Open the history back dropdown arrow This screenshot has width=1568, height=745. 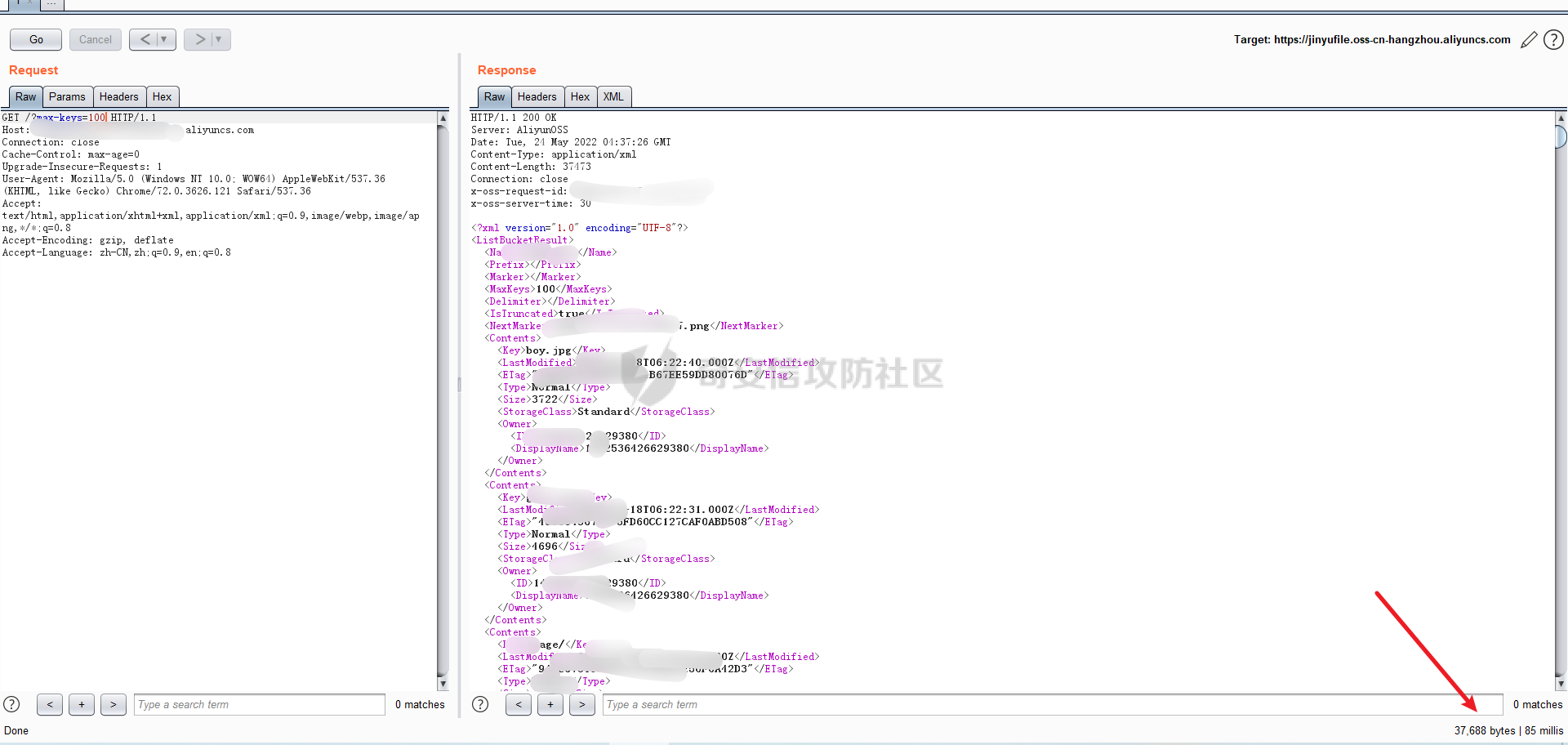tap(164, 39)
